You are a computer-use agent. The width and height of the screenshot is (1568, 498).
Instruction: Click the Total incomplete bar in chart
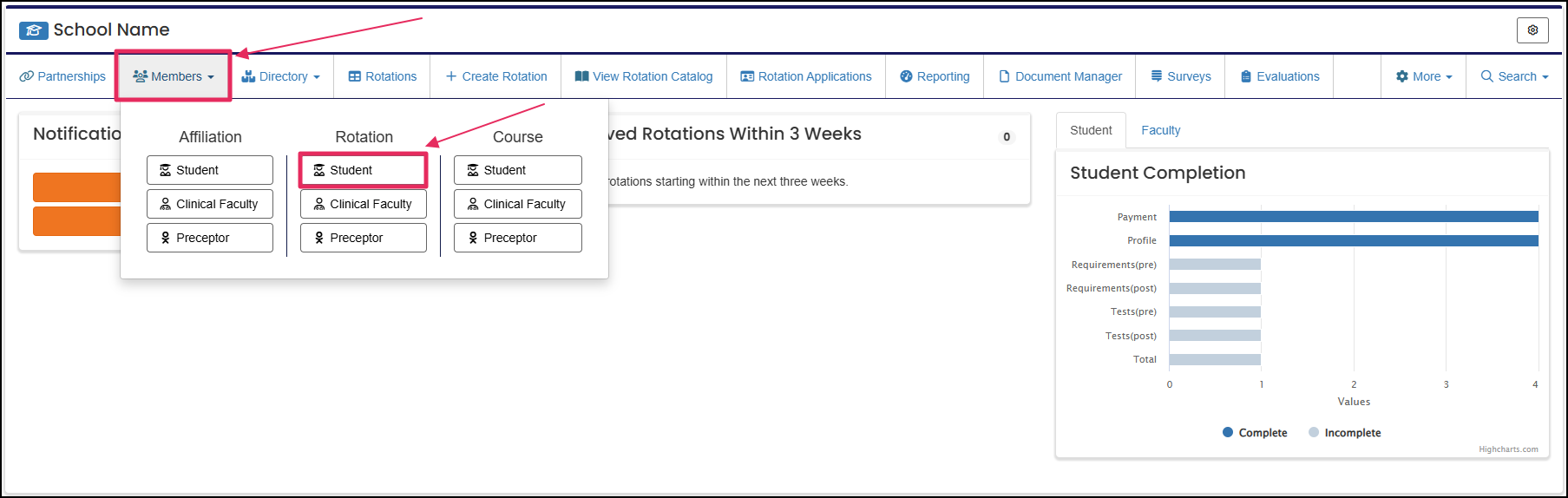coord(1215,359)
